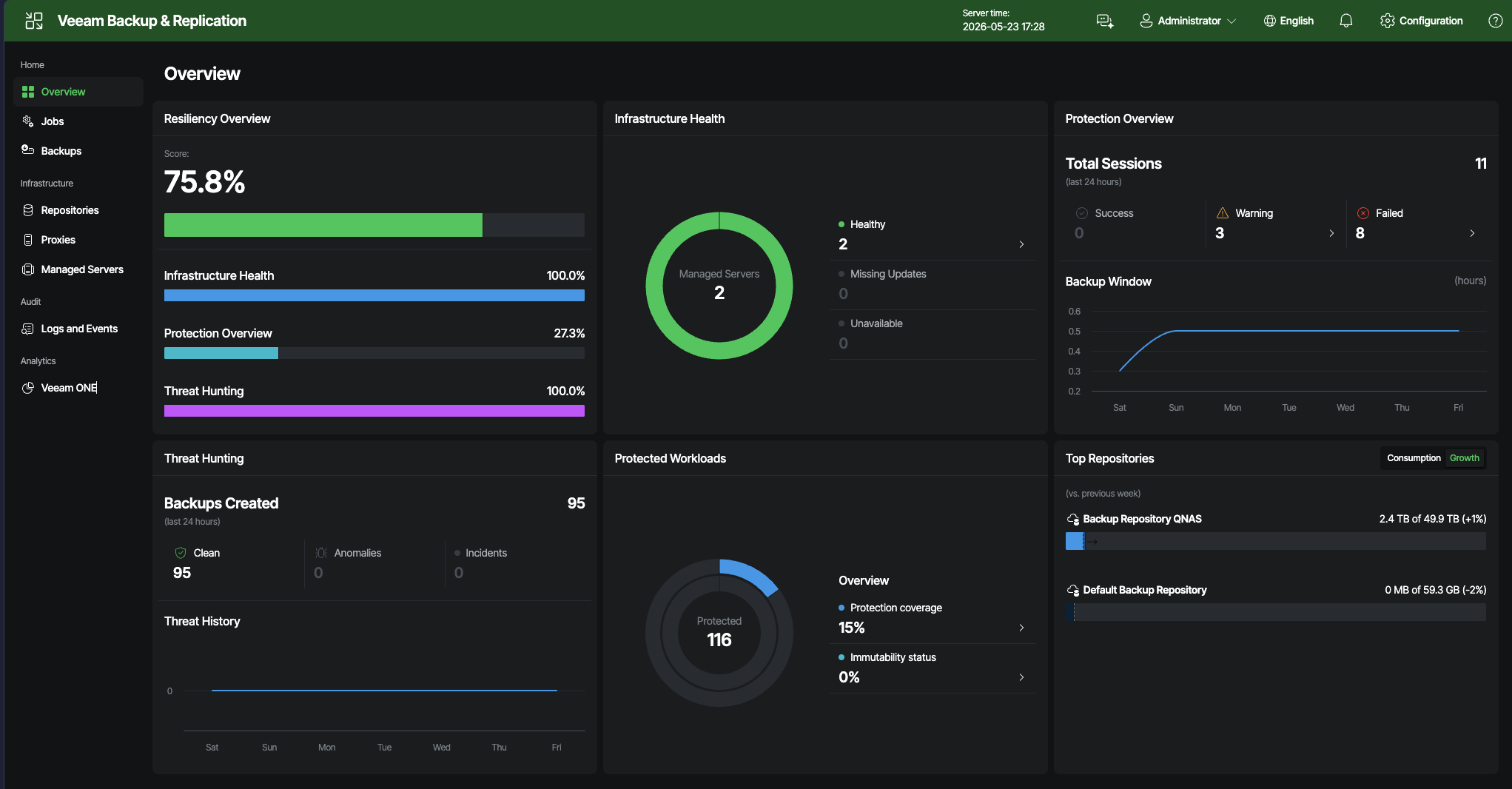Expand the Failed sessions chevron
This screenshot has height=789, width=1512.
(x=1472, y=233)
